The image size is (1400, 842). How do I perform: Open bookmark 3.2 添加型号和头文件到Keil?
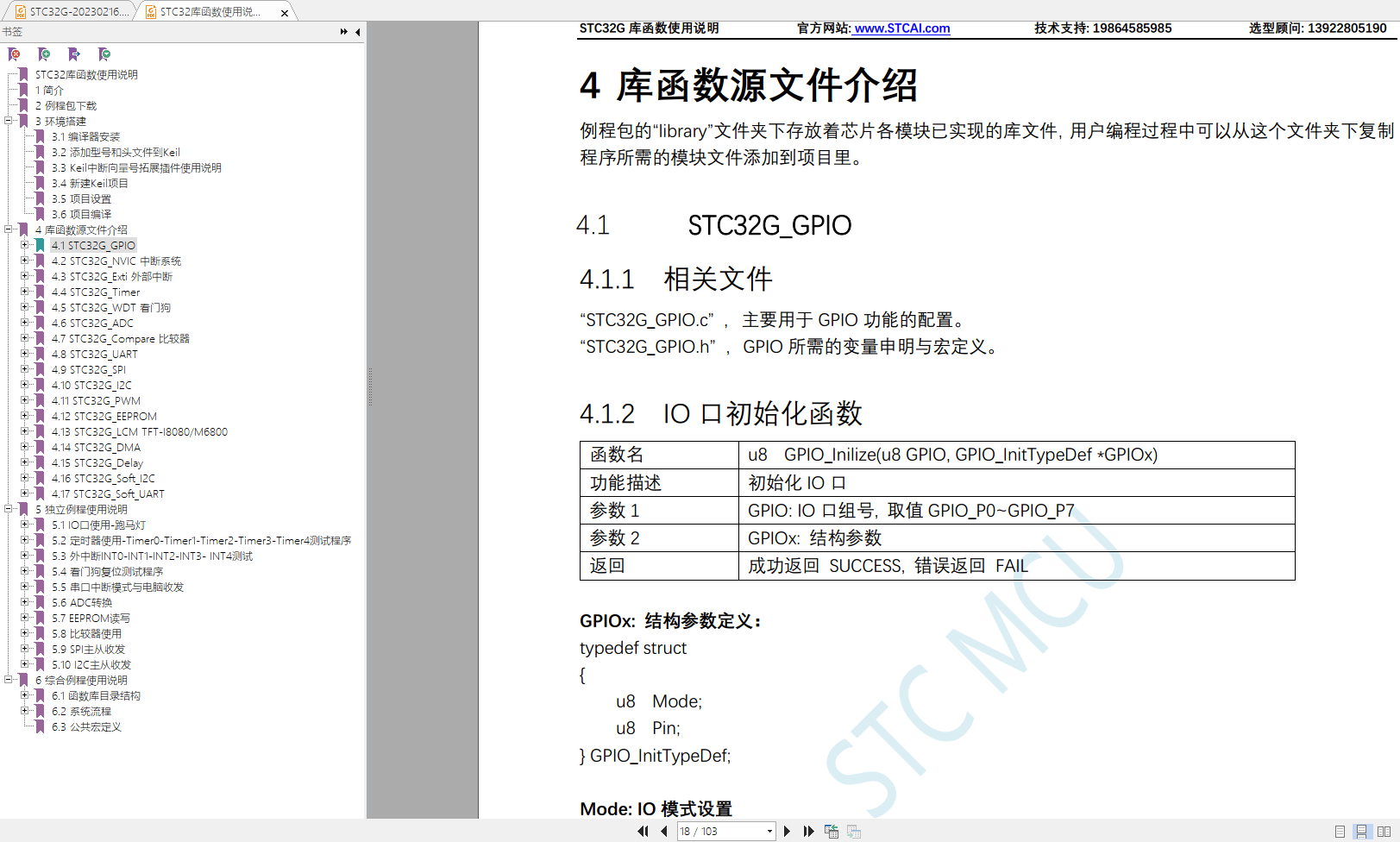(116, 152)
